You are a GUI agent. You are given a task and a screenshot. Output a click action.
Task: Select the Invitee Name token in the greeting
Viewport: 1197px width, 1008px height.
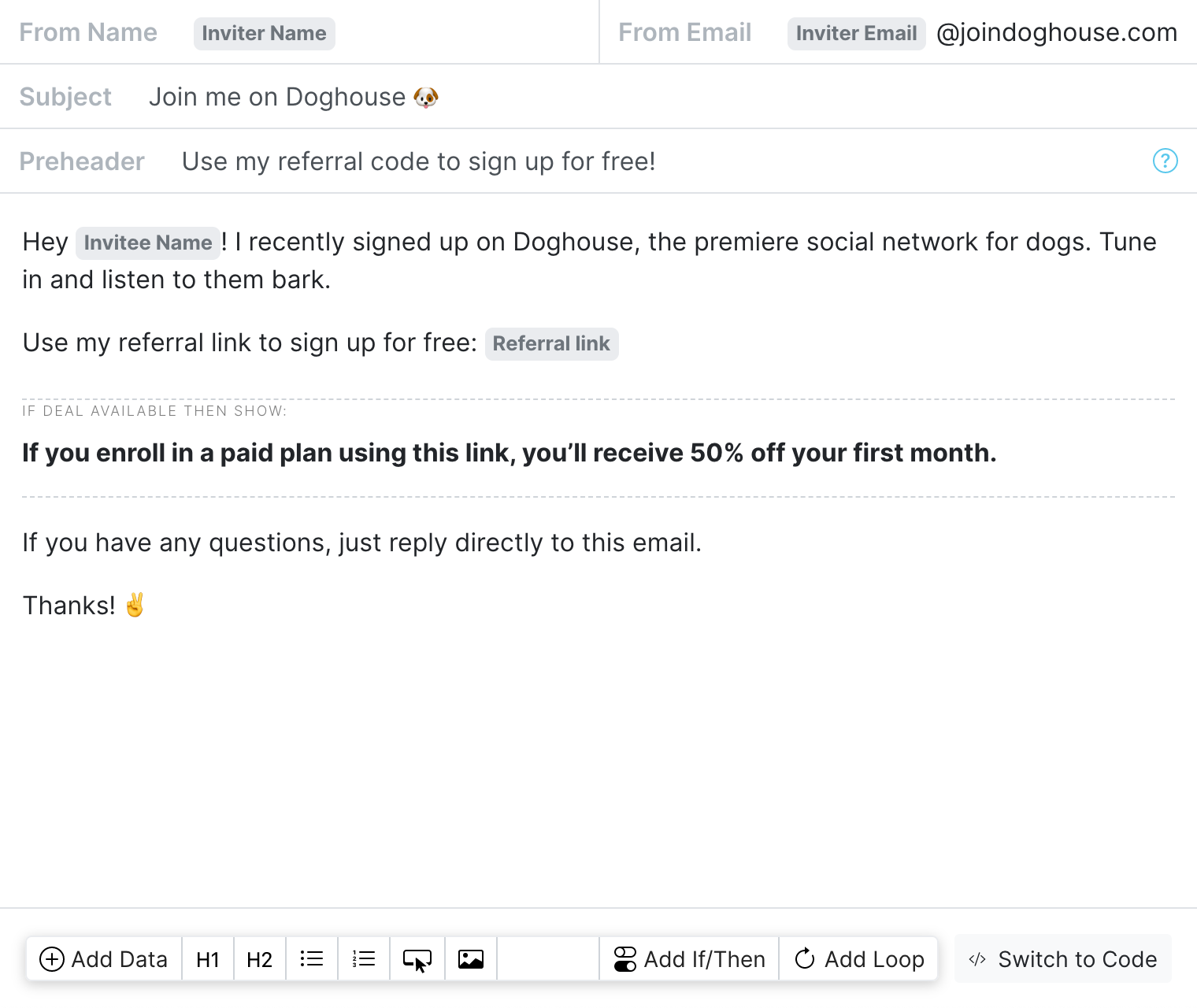click(x=147, y=243)
